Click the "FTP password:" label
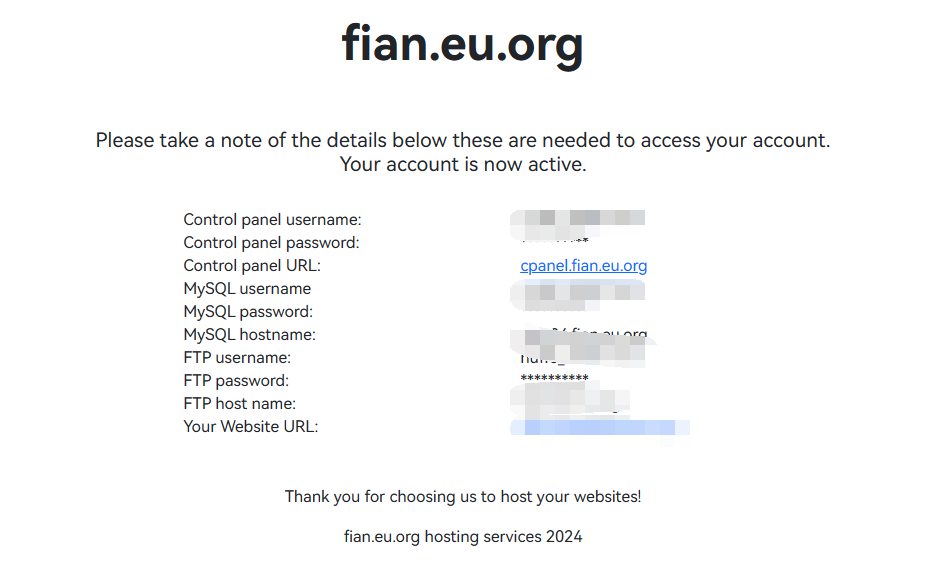The image size is (942, 573). point(236,381)
